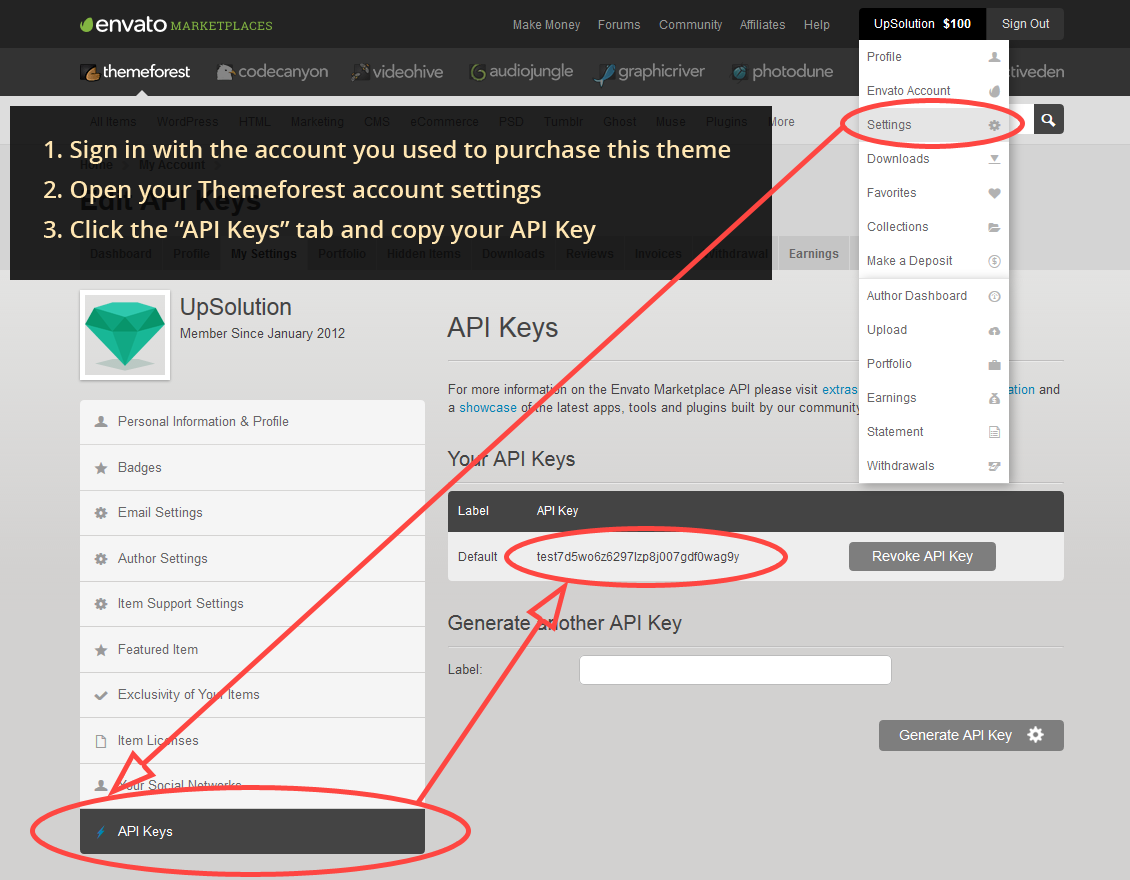The height and width of the screenshot is (880, 1130).
Task: Open Personal Information & Profile settings
Action: [252, 422]
